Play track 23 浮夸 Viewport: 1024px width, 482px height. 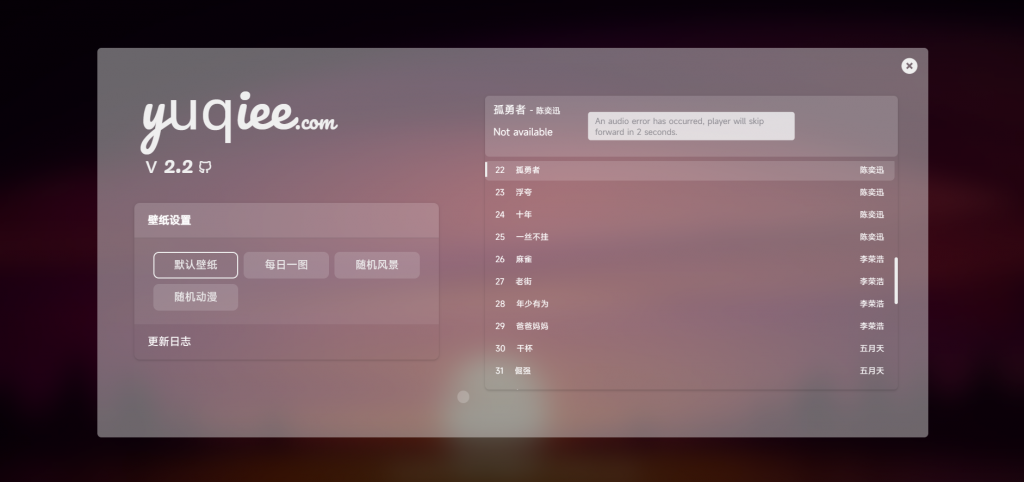coord(690,192)
